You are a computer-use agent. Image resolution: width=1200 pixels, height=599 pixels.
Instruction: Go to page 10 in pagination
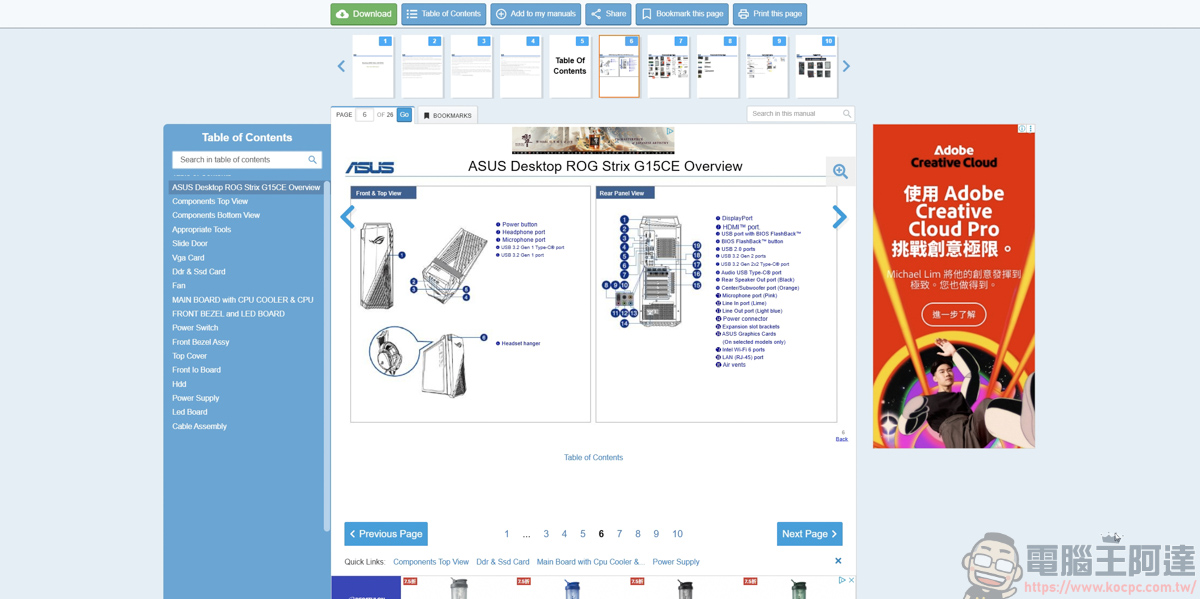pos(677,534)
